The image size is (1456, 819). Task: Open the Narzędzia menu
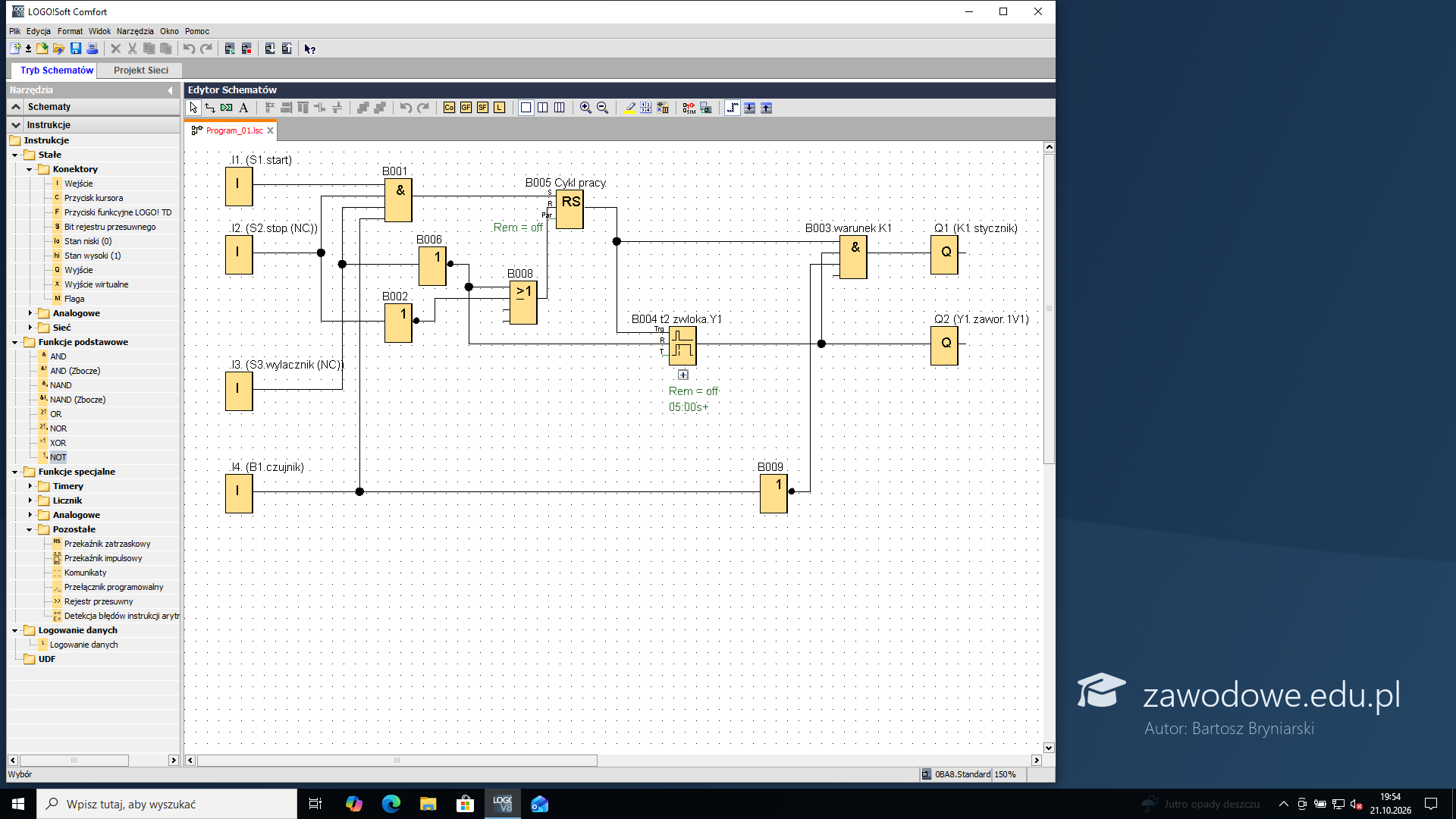pos(135,31)
